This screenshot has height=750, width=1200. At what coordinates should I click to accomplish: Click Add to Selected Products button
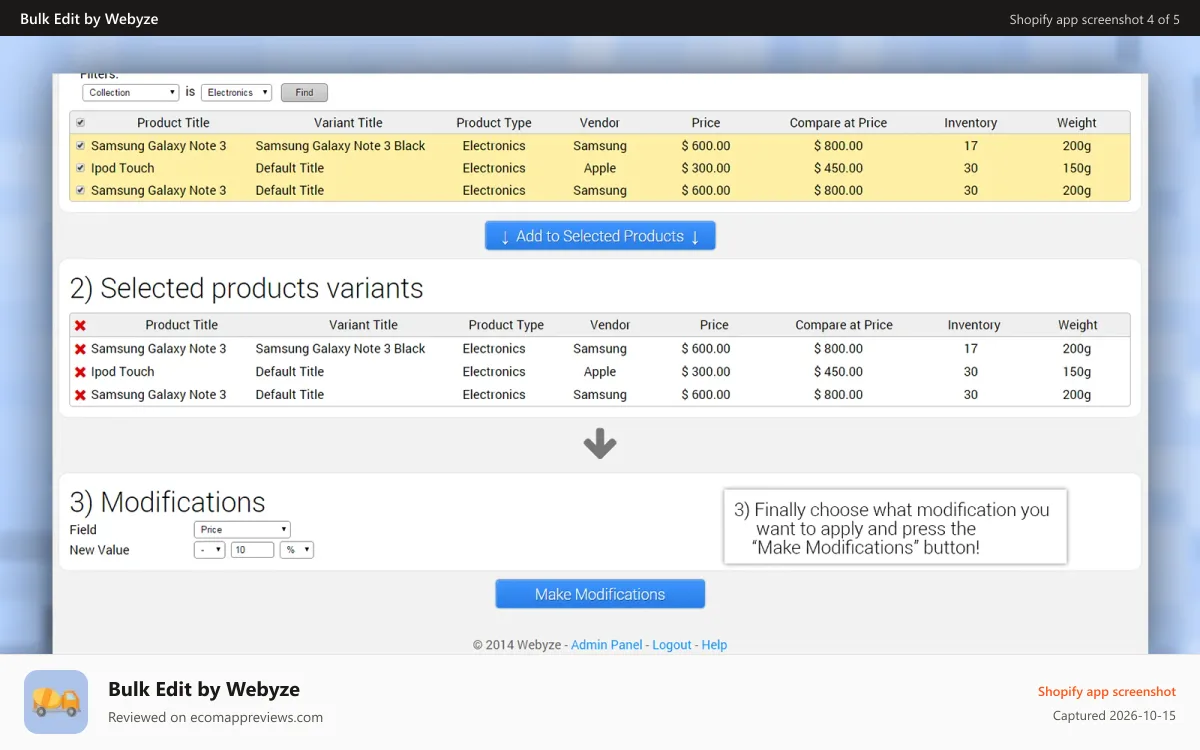[x=600, y=236]
